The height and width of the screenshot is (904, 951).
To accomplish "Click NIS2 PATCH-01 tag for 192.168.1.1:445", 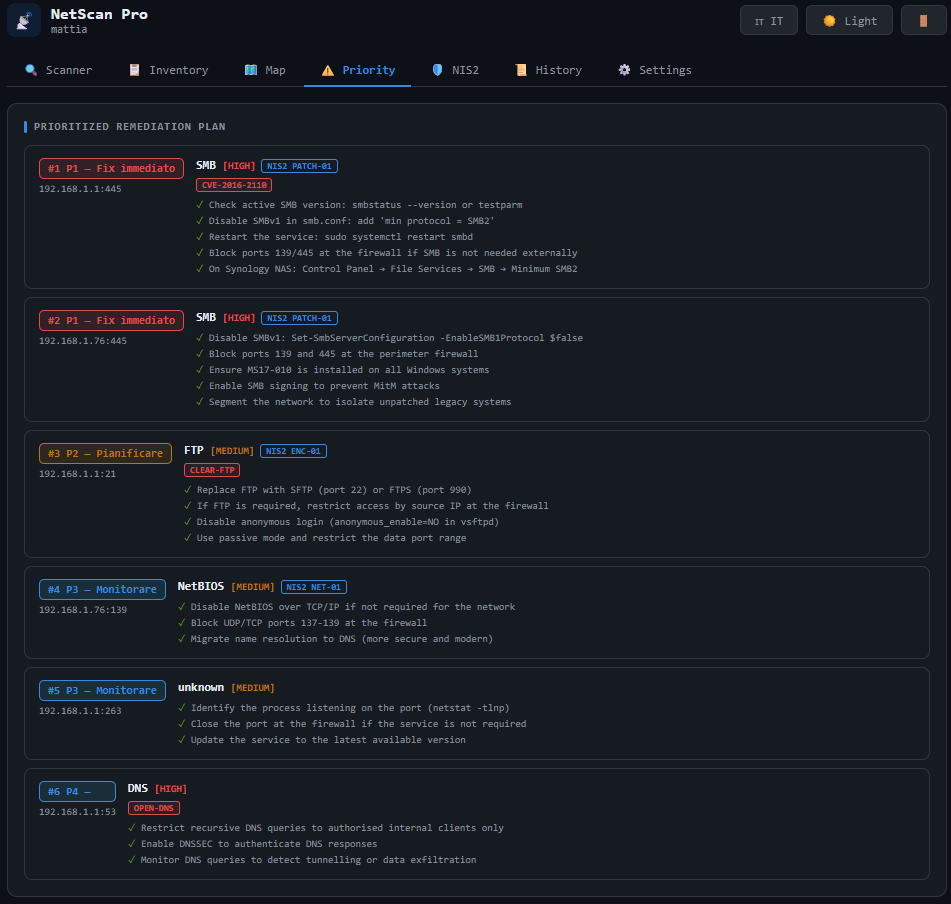I will 300,166.
